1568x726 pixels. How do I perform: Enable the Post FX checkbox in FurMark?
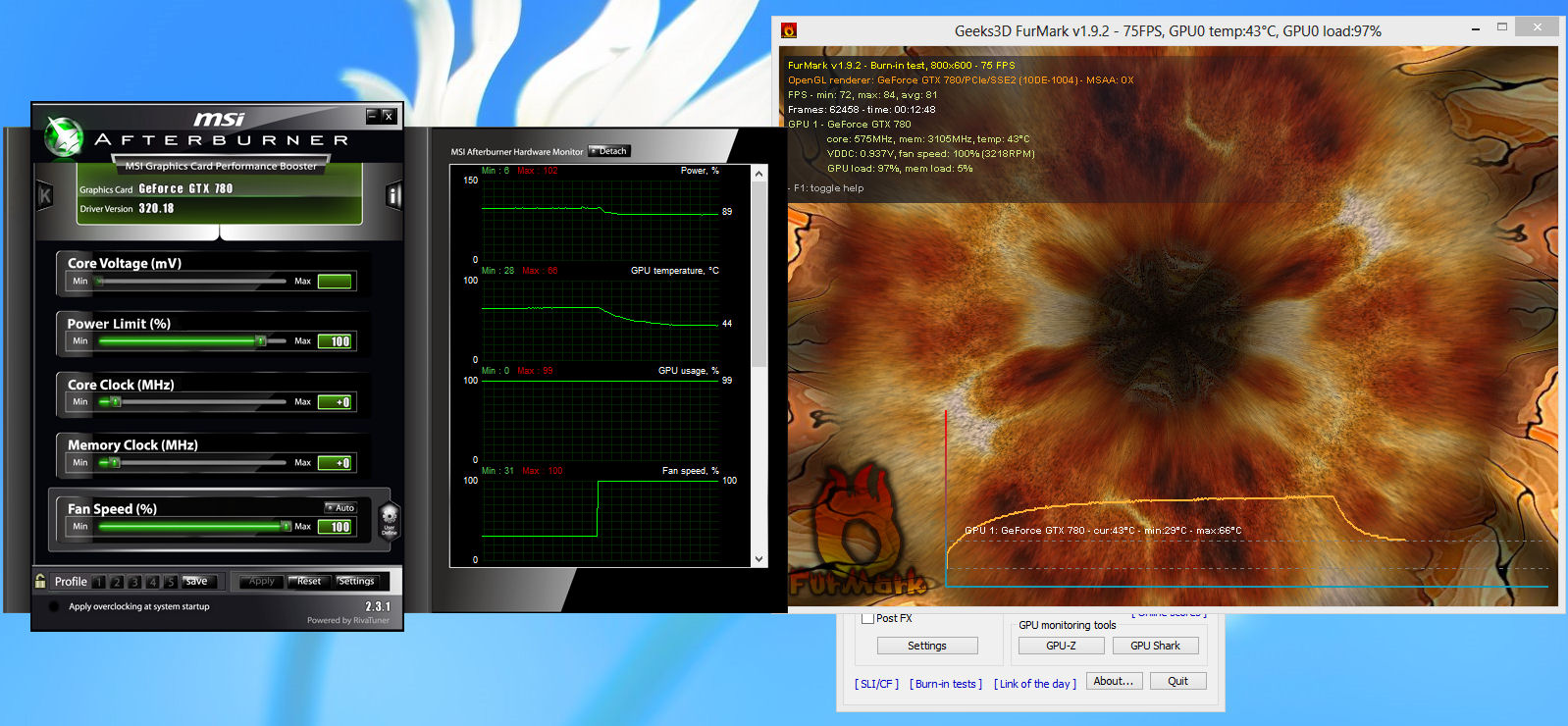867,618
